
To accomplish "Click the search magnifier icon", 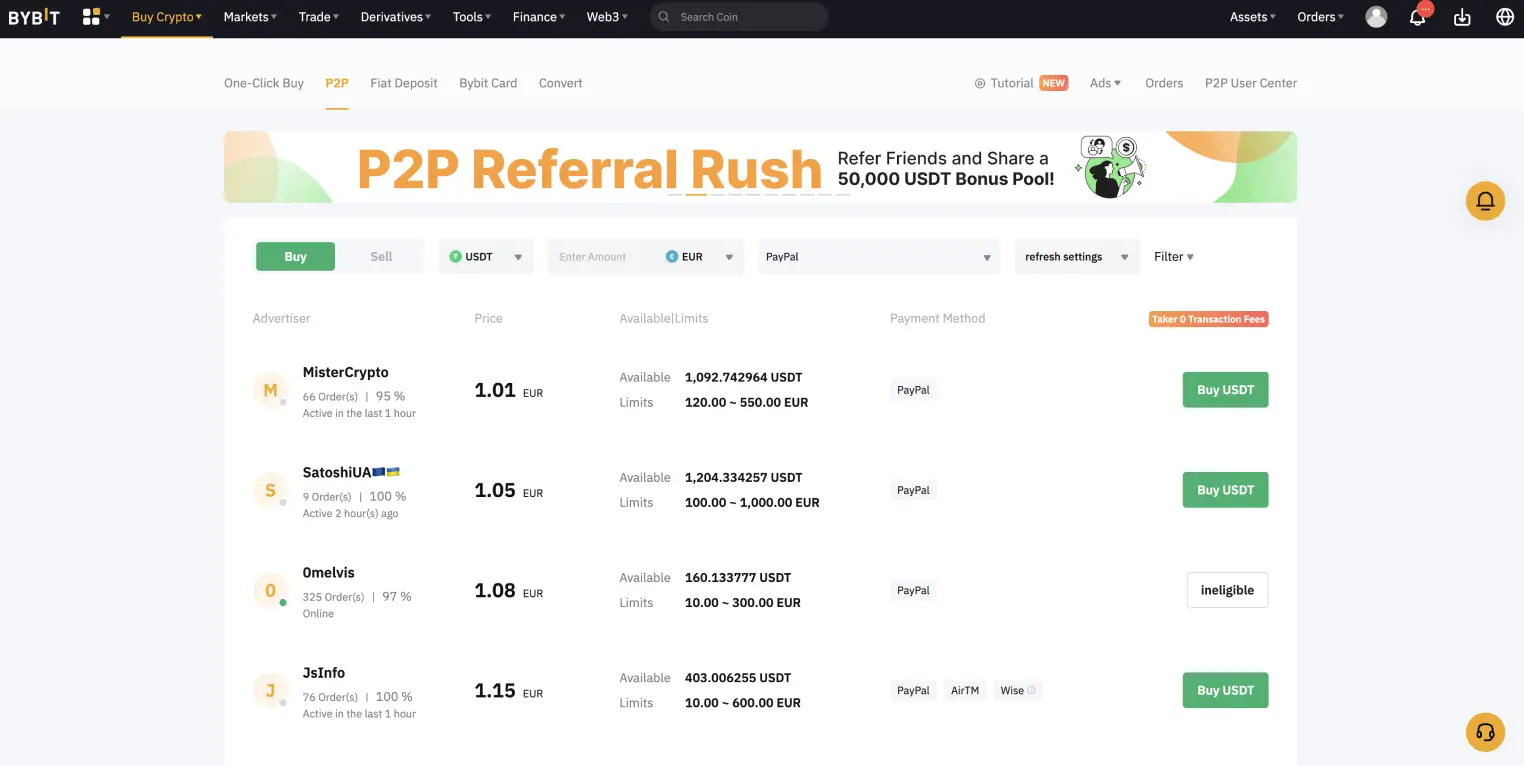I will tap(665, 17).
